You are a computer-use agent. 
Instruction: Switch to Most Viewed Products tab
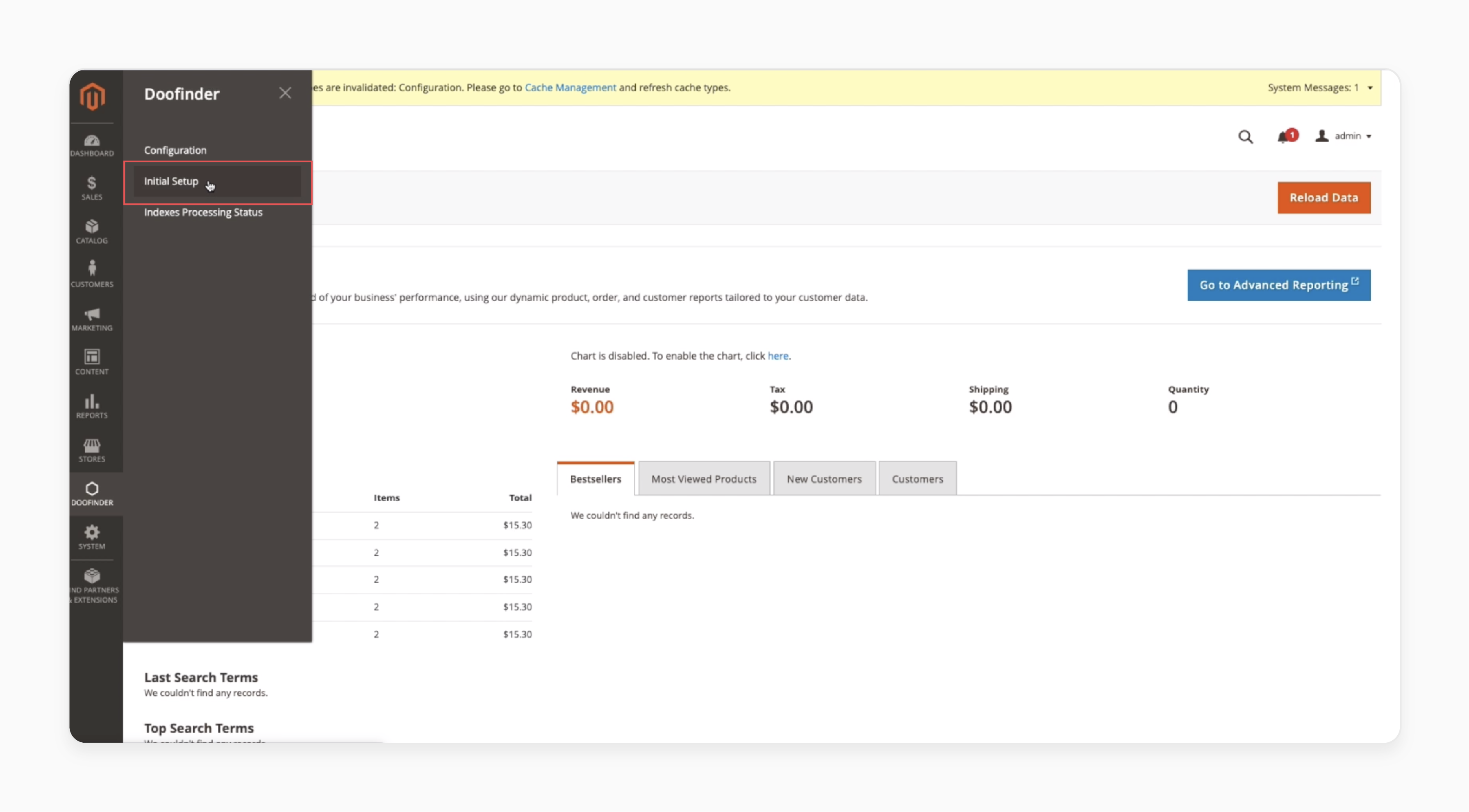(x=704, y=479)
